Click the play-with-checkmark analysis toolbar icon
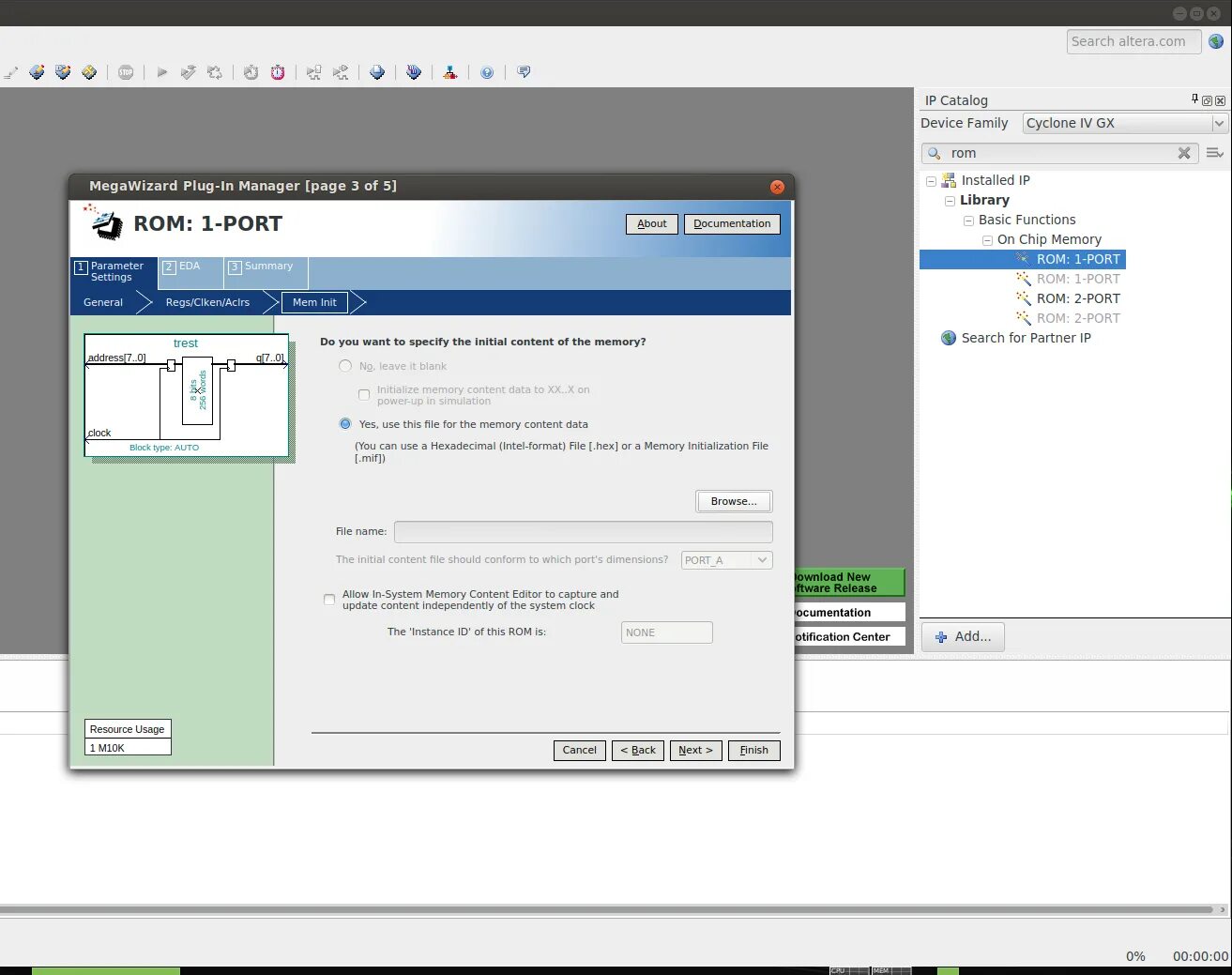The width and height of the screenshot is (1232, 975). 189,72
